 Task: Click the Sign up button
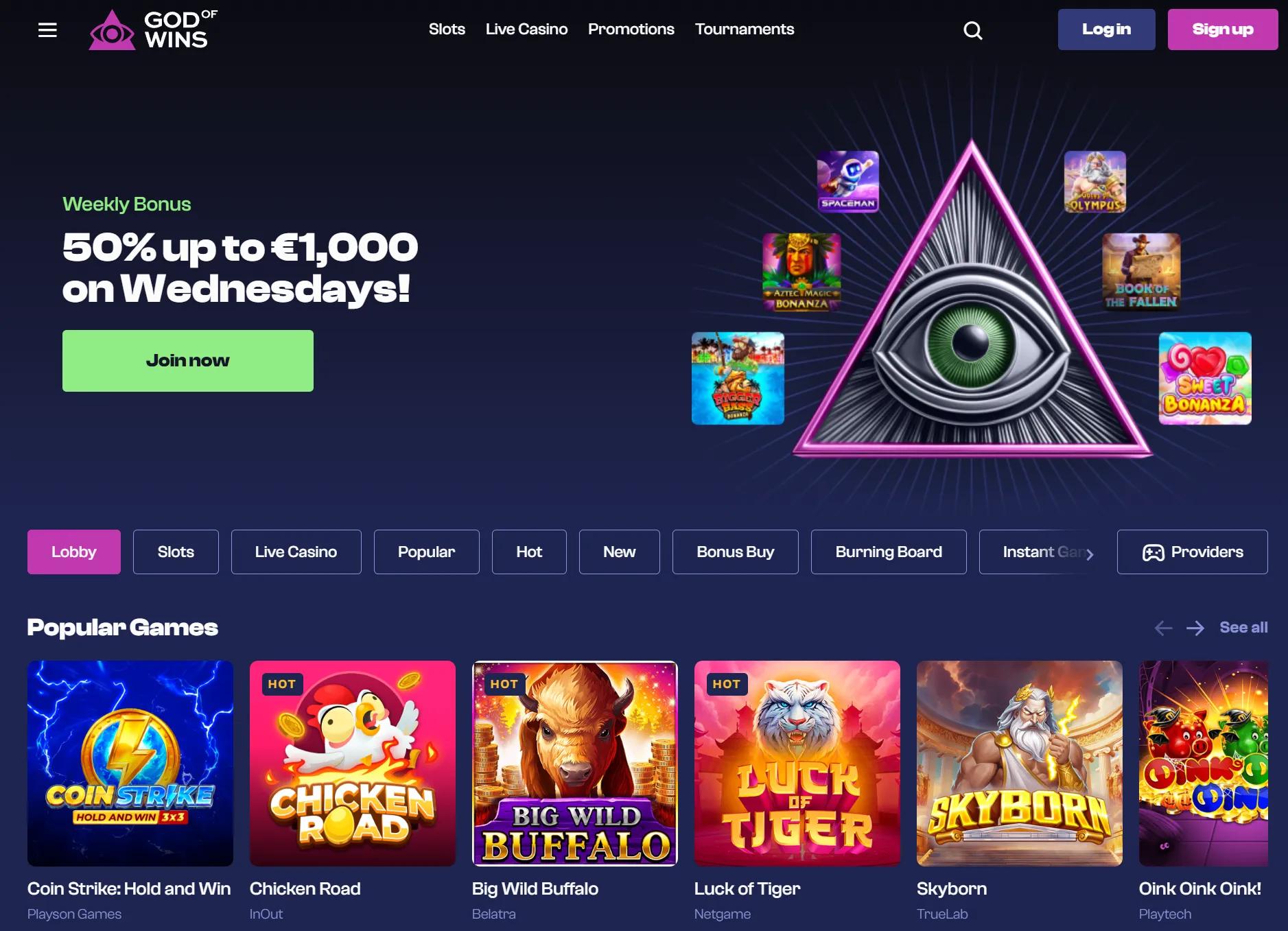(1222, 30)
